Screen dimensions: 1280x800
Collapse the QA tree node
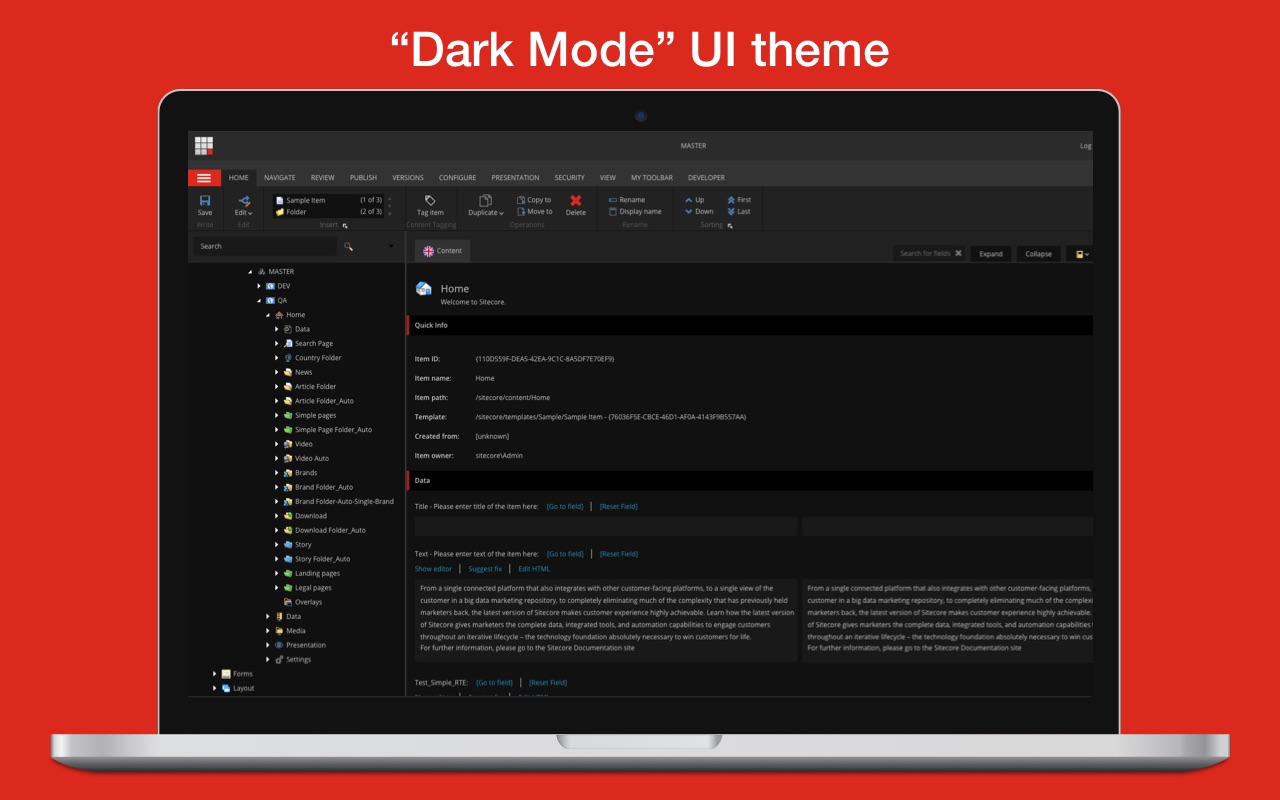click(259, 300)
